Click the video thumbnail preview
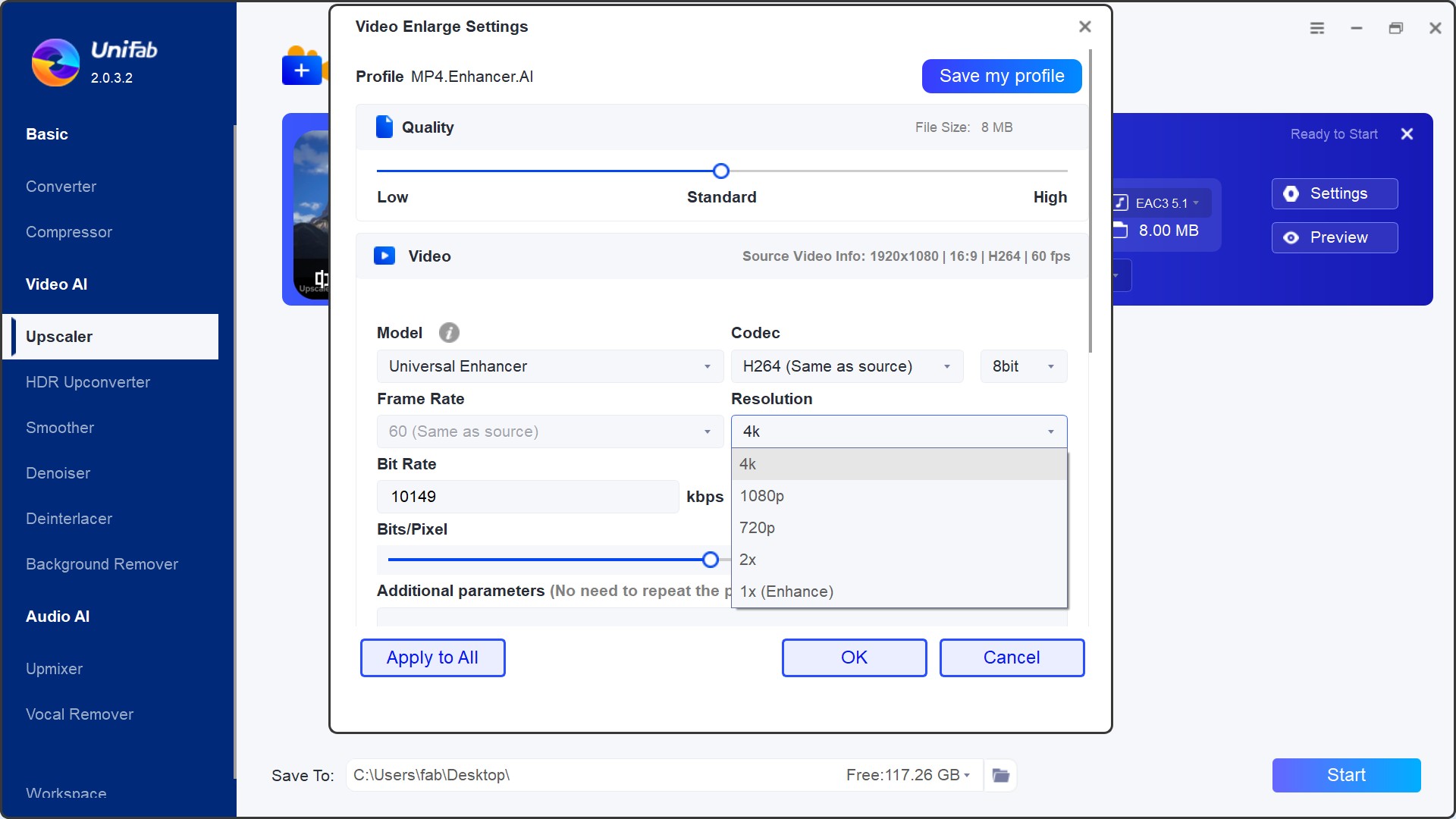The height and width of the screenshot is (819, 1456). click(311, 215)
